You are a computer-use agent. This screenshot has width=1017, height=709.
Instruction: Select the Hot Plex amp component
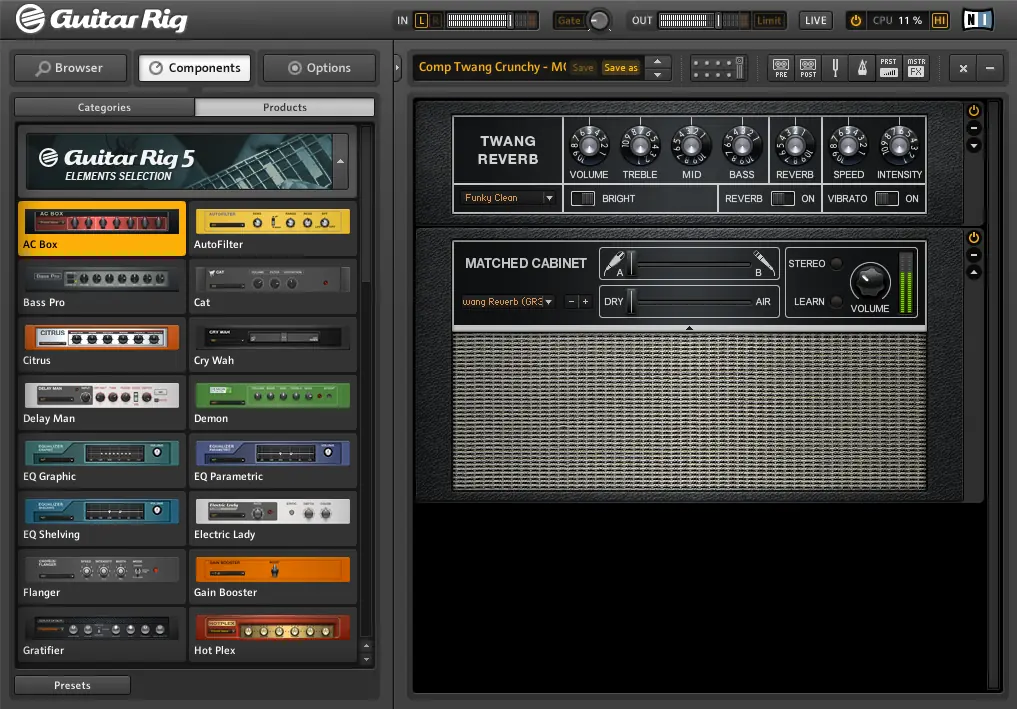(x=272, y=634)
